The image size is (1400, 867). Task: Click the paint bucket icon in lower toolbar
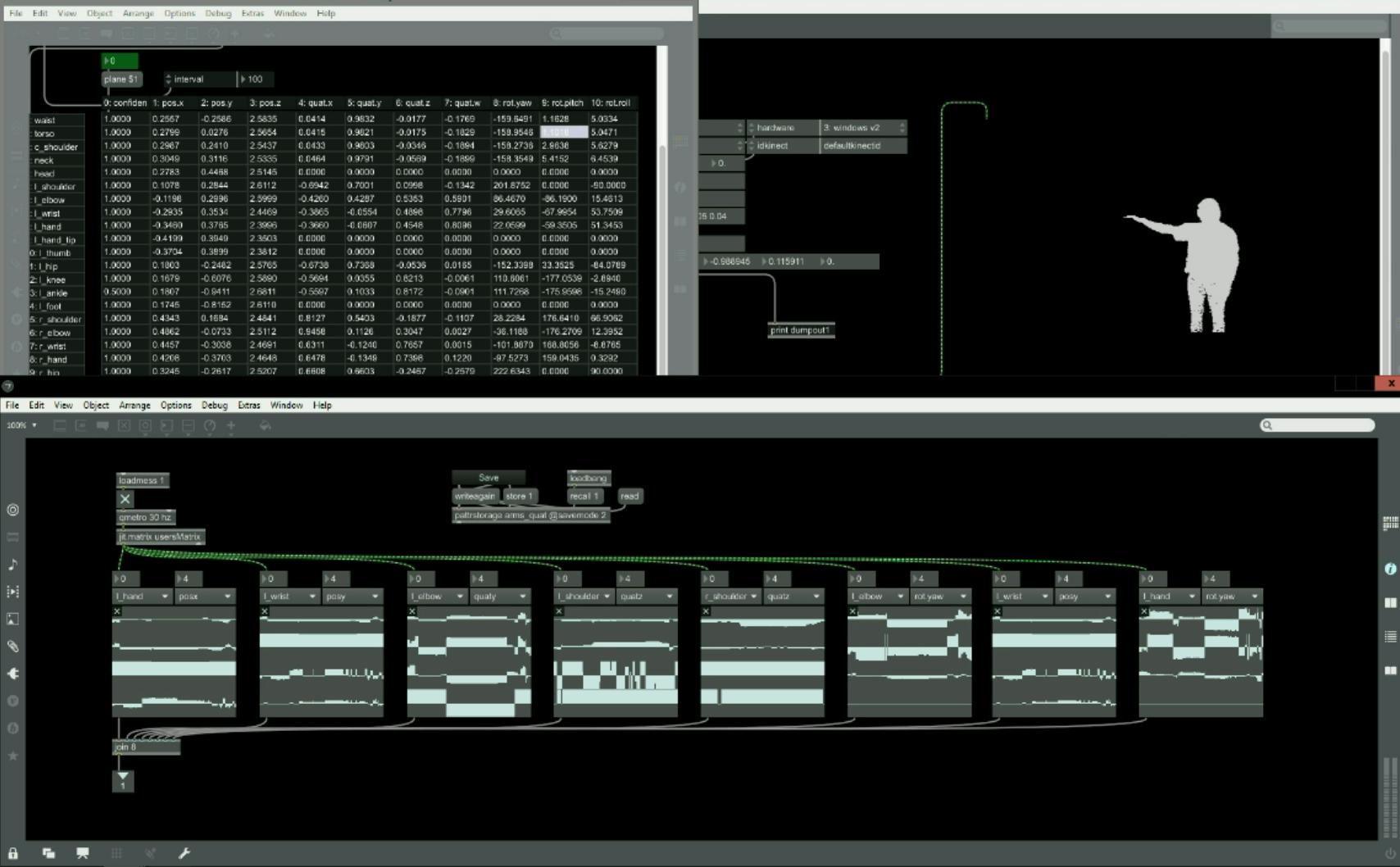(265, 425)
